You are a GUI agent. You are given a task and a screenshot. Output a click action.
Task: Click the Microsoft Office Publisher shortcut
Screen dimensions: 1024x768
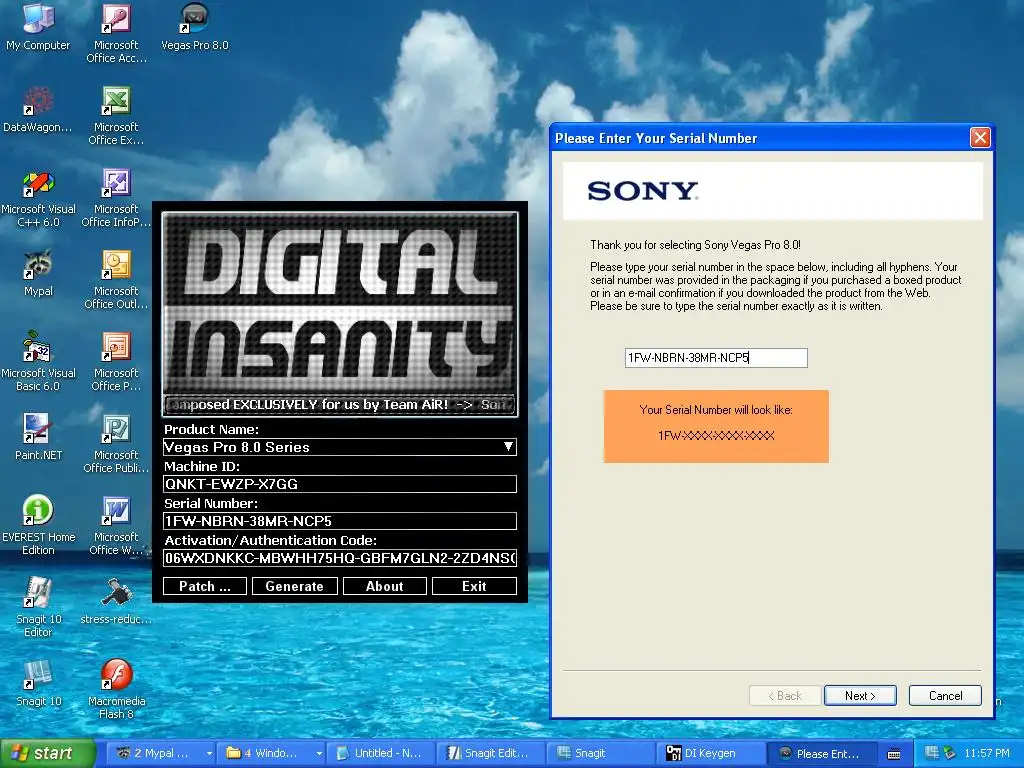[x=116, y=443]
